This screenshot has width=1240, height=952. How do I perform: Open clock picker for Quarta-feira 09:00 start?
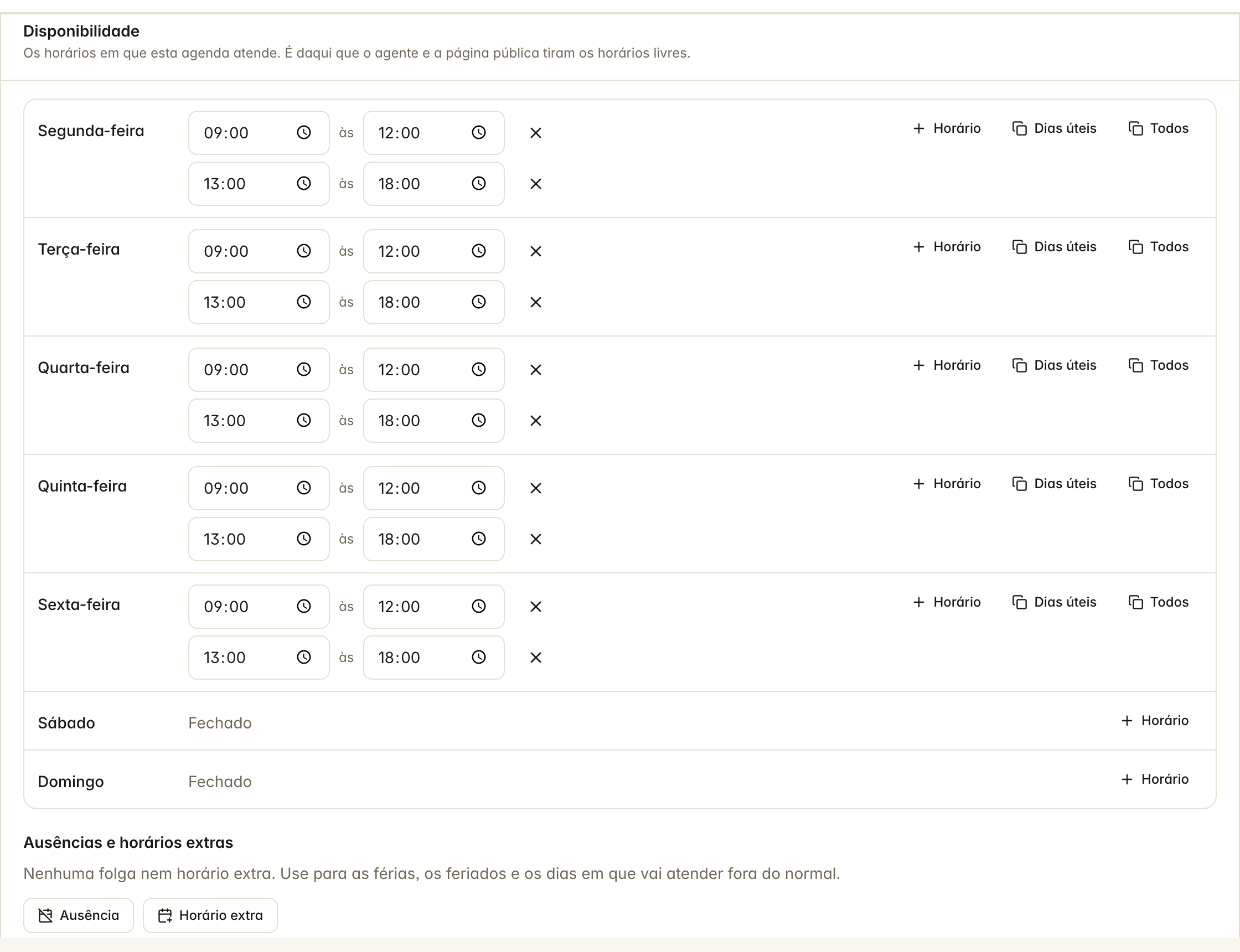click(x=304, y=370)
